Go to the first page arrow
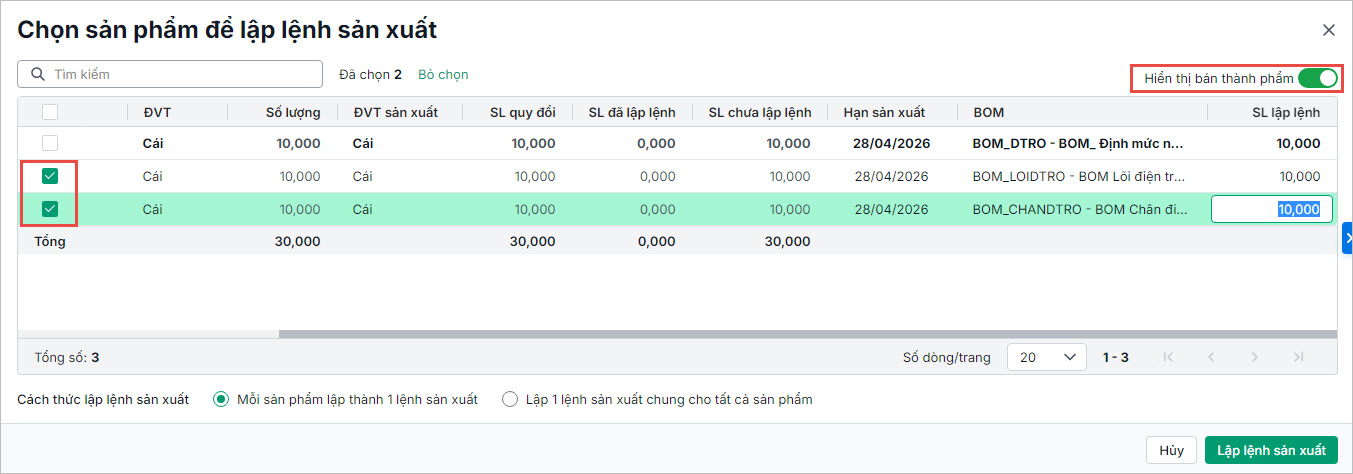The image size is (1353, 474). (x=1167, y=357)
